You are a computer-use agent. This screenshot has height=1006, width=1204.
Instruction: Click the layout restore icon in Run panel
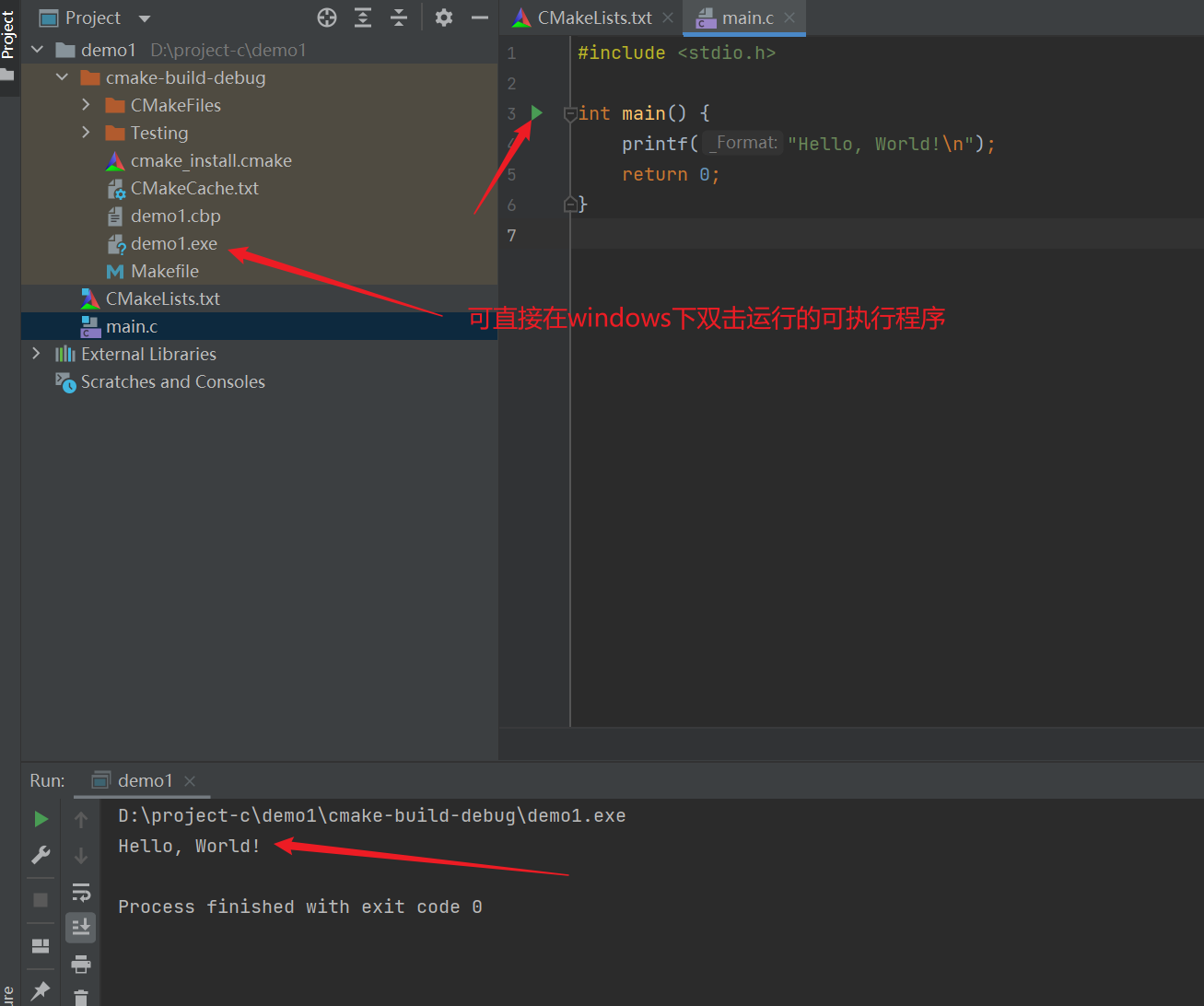tap(41, 946)
